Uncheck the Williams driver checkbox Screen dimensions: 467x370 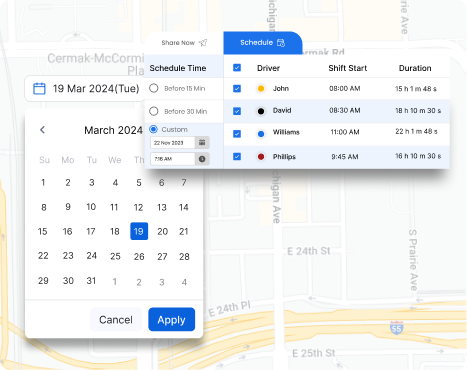[237, 134]
